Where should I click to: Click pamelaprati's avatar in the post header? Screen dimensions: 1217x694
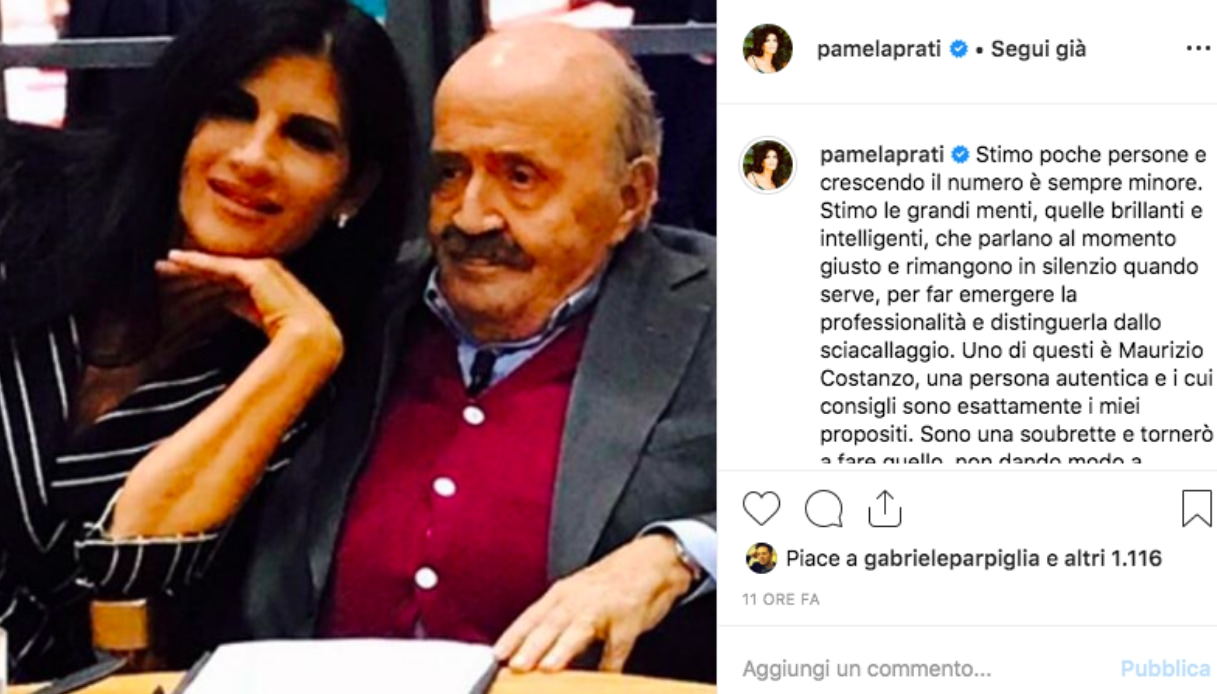(767, 48)
